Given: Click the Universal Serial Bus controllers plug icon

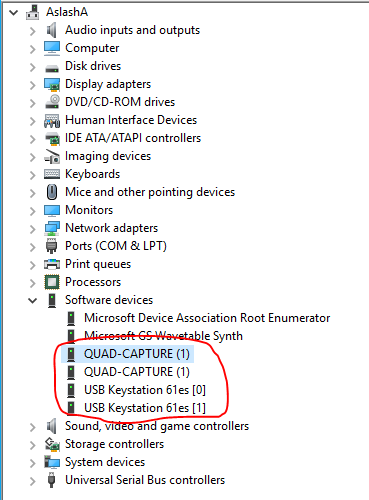Looking at the screenshot, I should (x=51, y=480).
